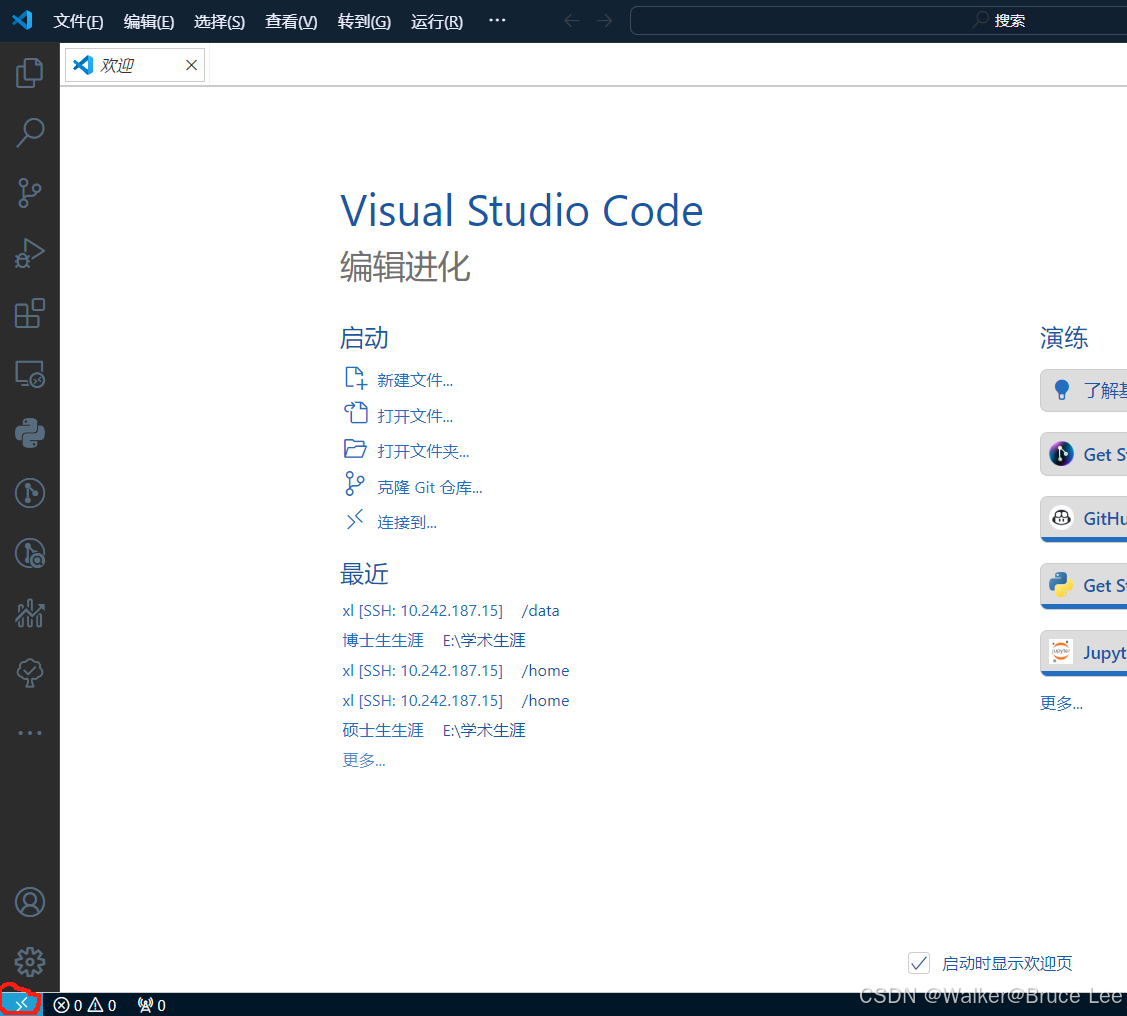Click the forwarded ports indicator in status bar
Image resolution: width=1127 pixels, height=1016 pixels.
[152, 1005]
